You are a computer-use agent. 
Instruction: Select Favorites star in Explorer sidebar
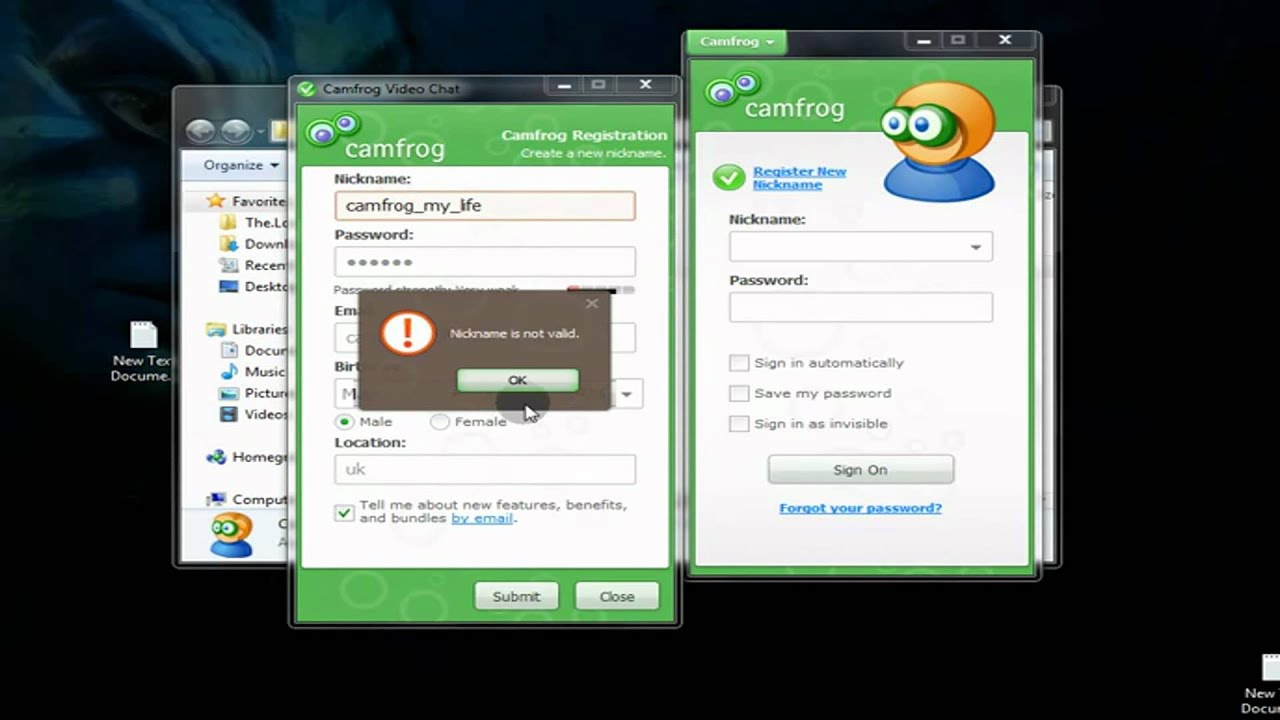pos(215,201)
